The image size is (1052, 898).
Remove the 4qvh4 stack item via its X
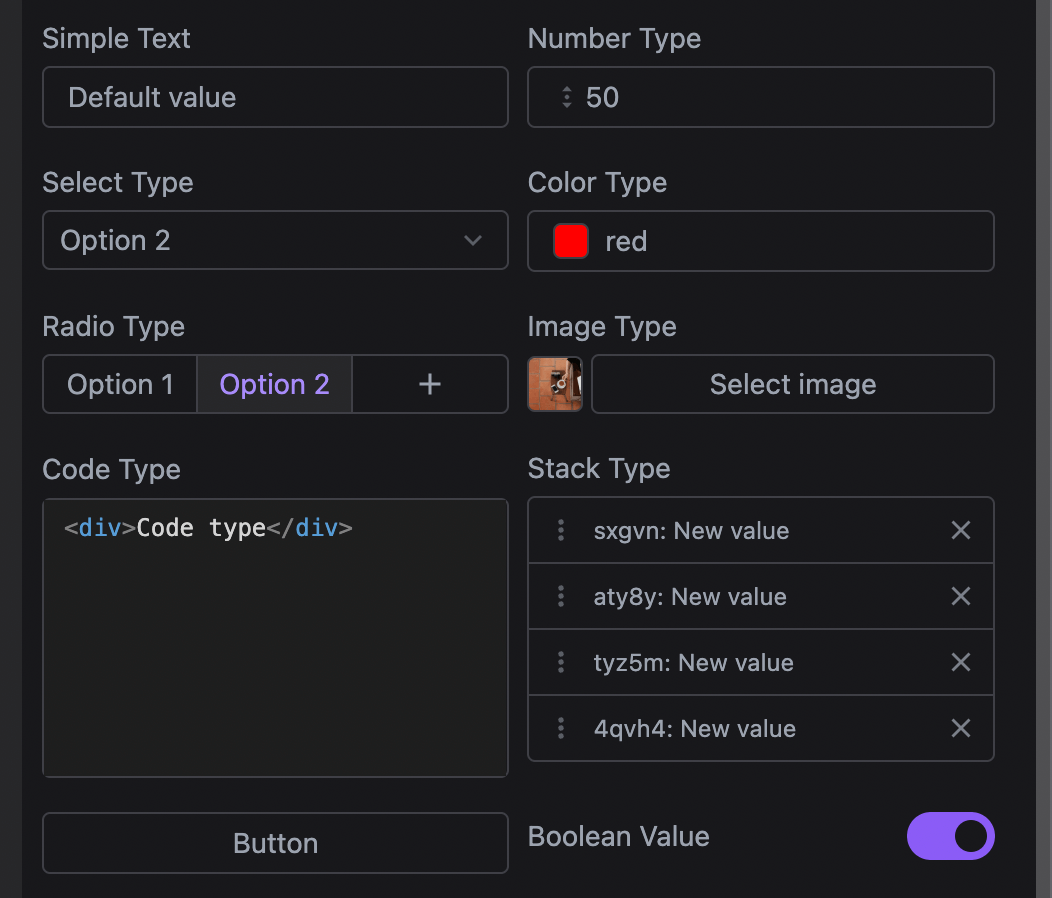(960, 728)
